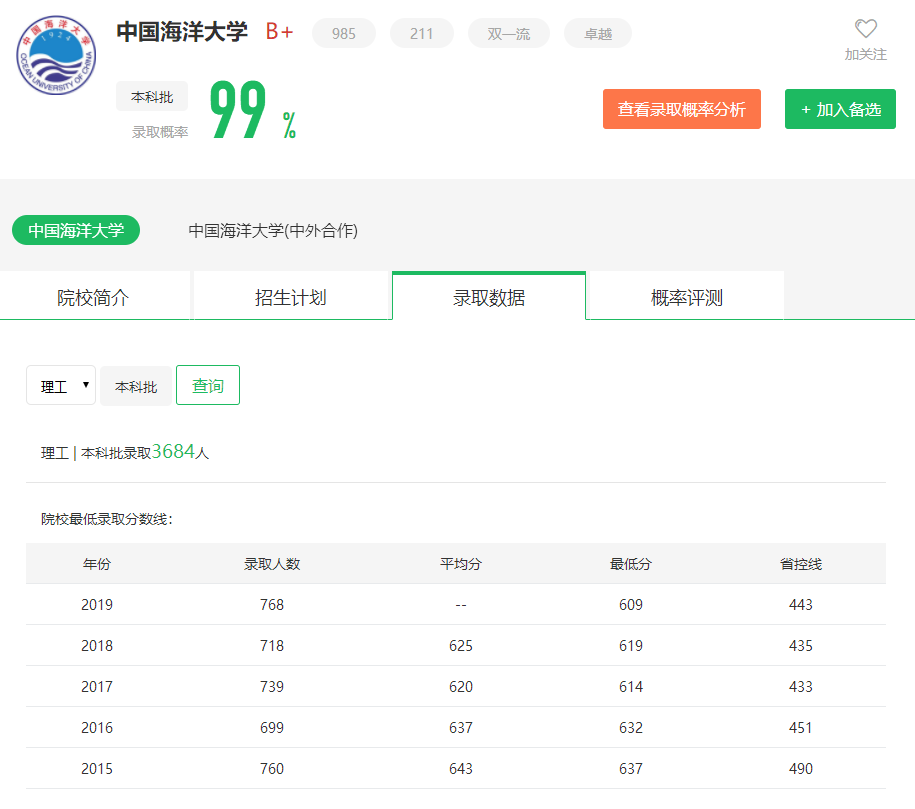Click the 985 tag
Image resolution: width=915 pixels, height=809 pixels.
click(344, 33)
